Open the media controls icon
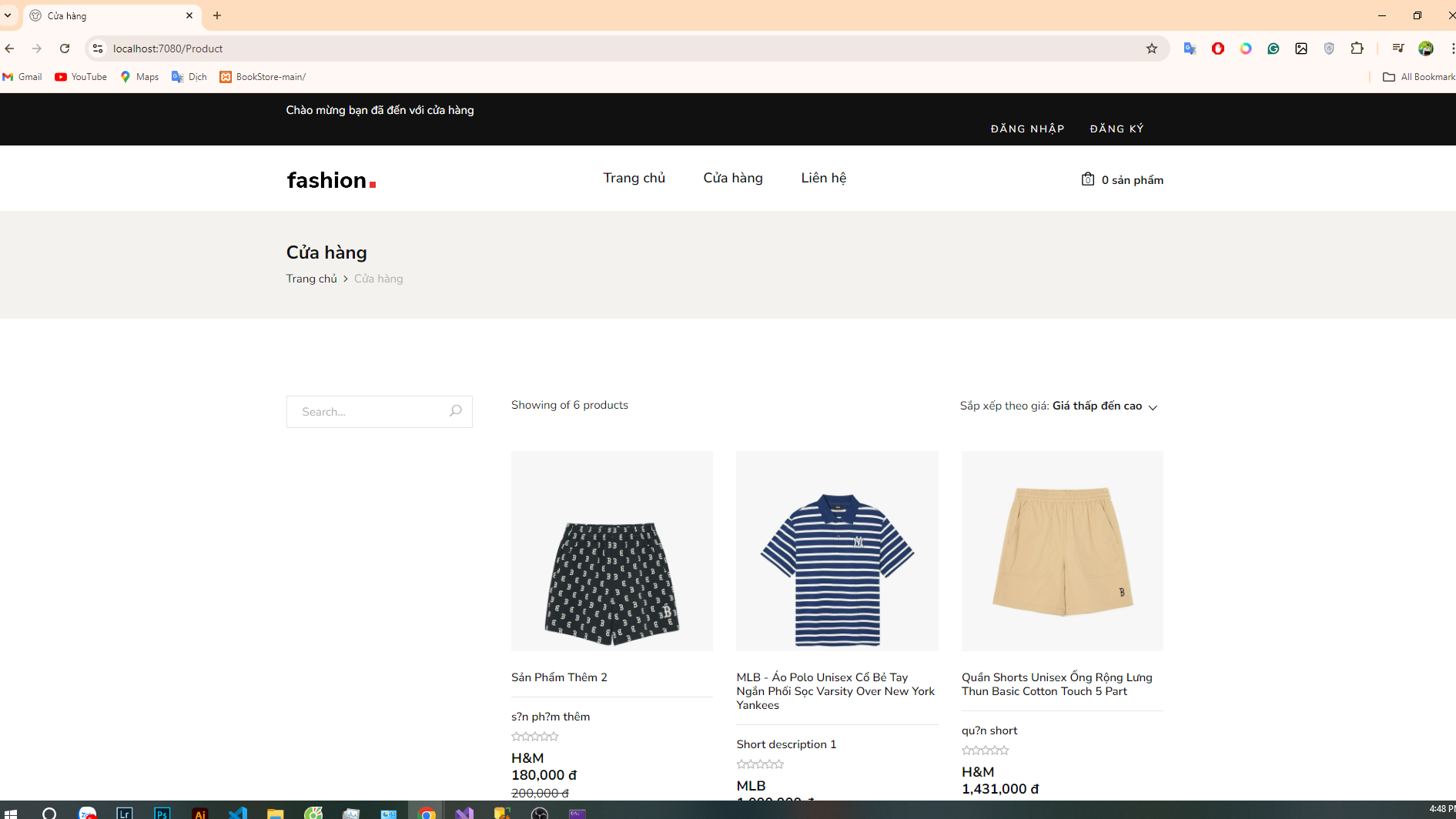Screen dimensions: 1456x819 point(1398,48)
